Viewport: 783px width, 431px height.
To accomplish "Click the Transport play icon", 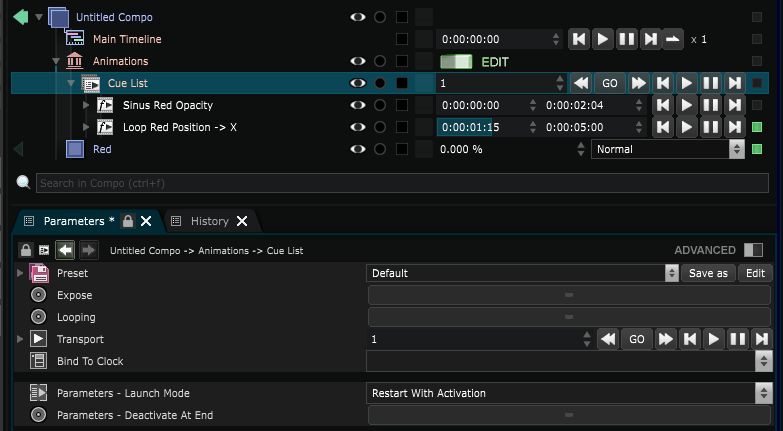I will (x=38, y=339).
